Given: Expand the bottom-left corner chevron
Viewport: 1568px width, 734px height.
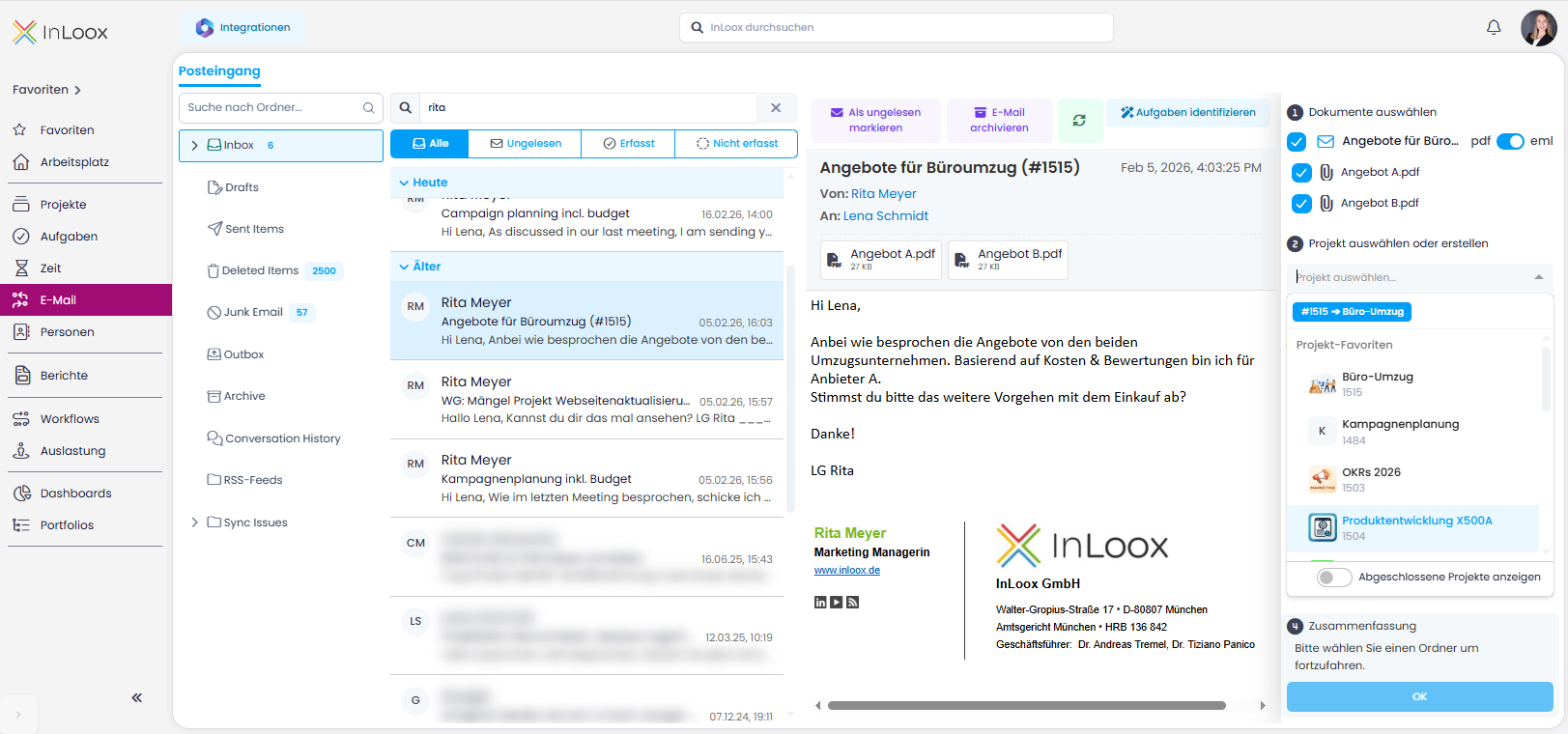Looking at the screenshot, I should tap(17, 715).
